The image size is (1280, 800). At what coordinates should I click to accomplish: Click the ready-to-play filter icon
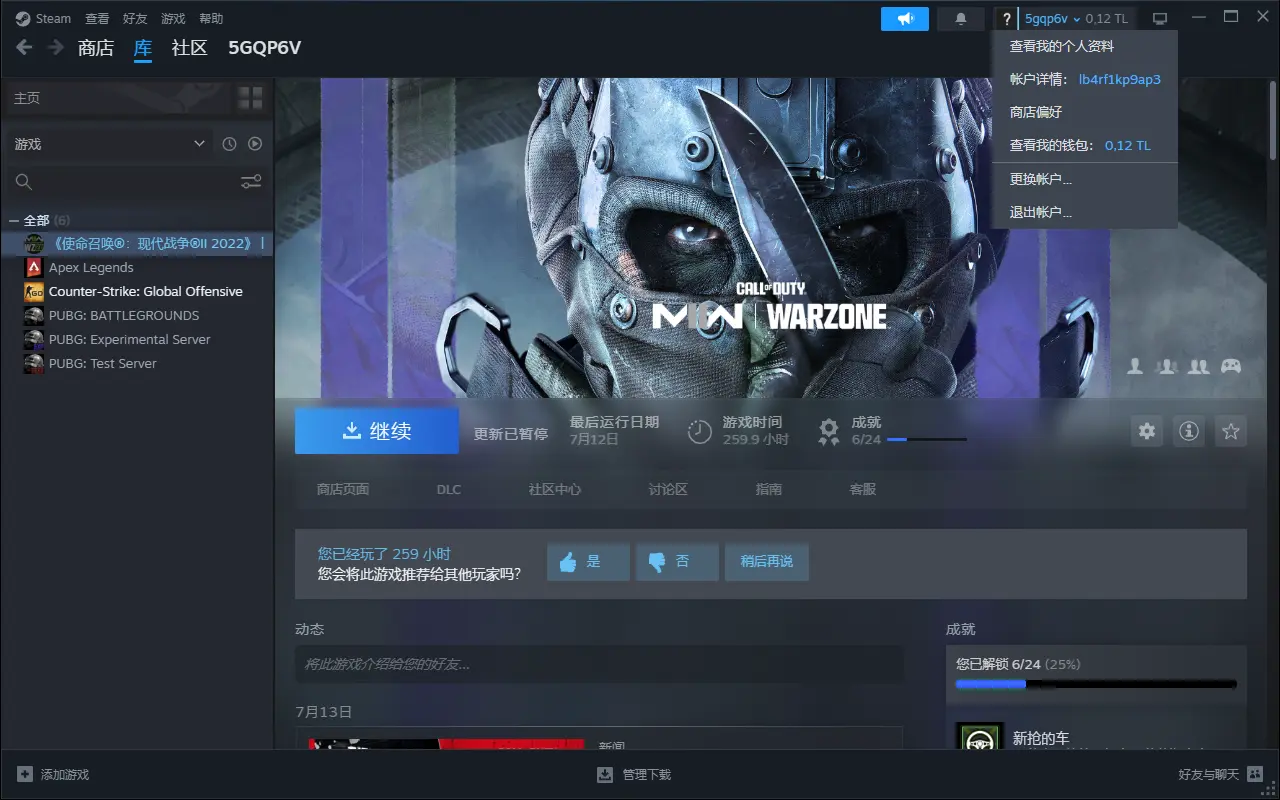[x=255, y=144]
